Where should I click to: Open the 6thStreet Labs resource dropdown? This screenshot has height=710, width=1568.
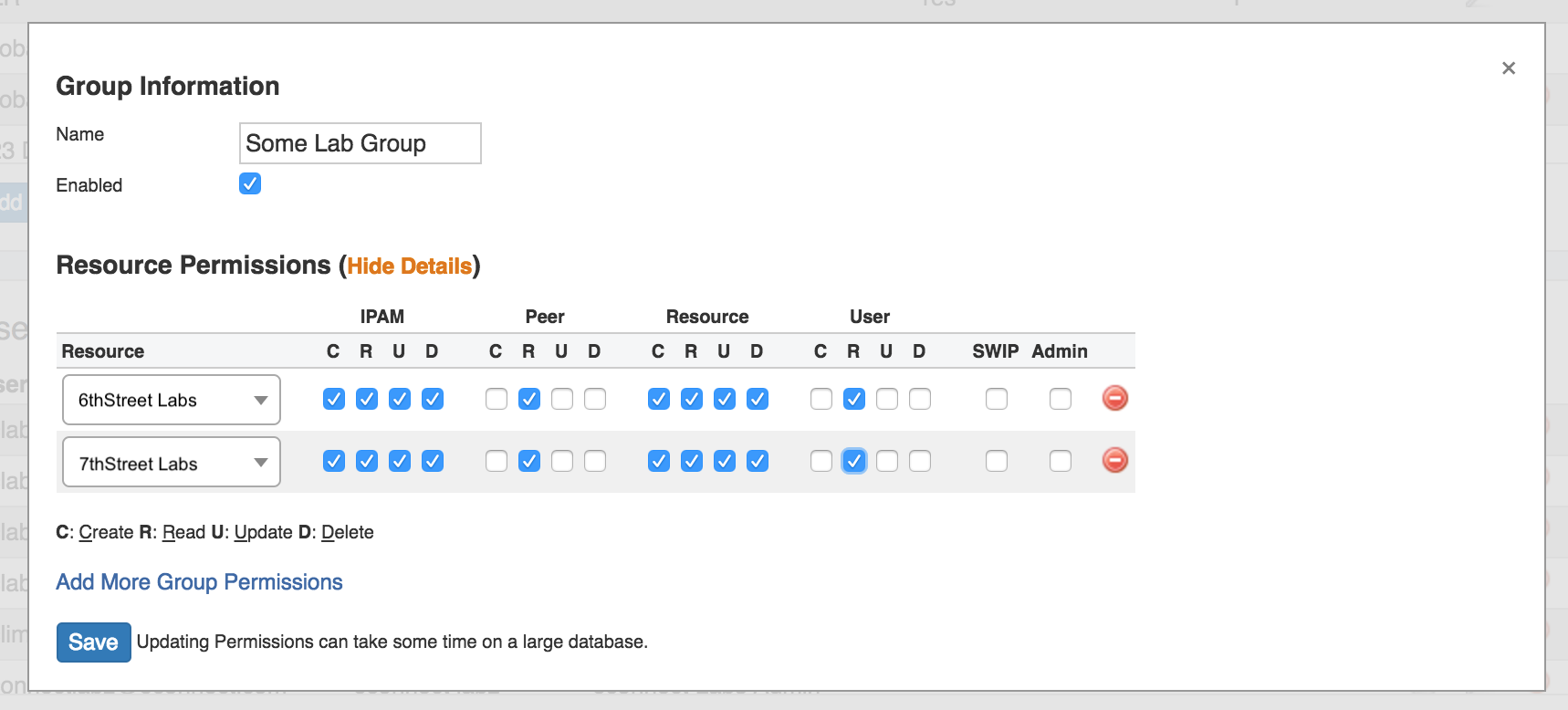tap(172, 400)
